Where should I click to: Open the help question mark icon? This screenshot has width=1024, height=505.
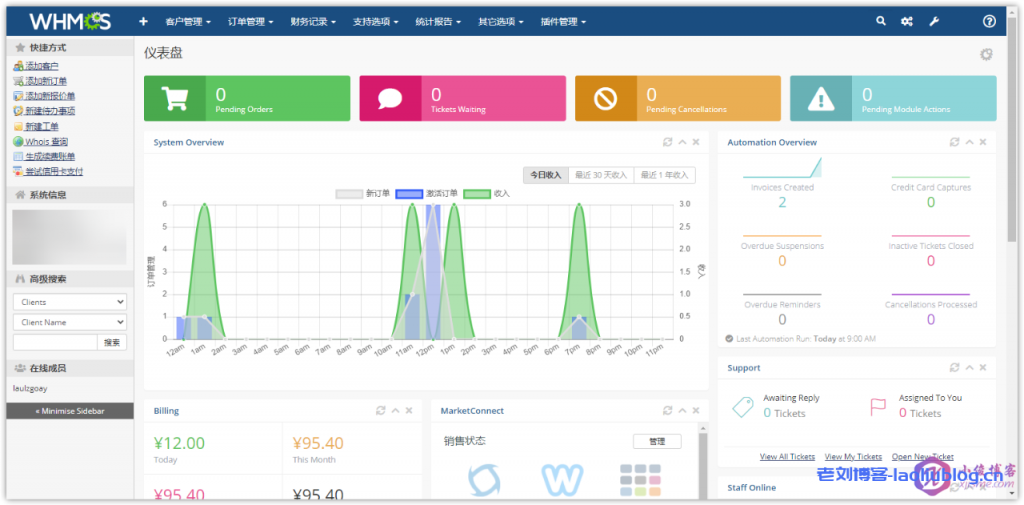pos(989,21)
